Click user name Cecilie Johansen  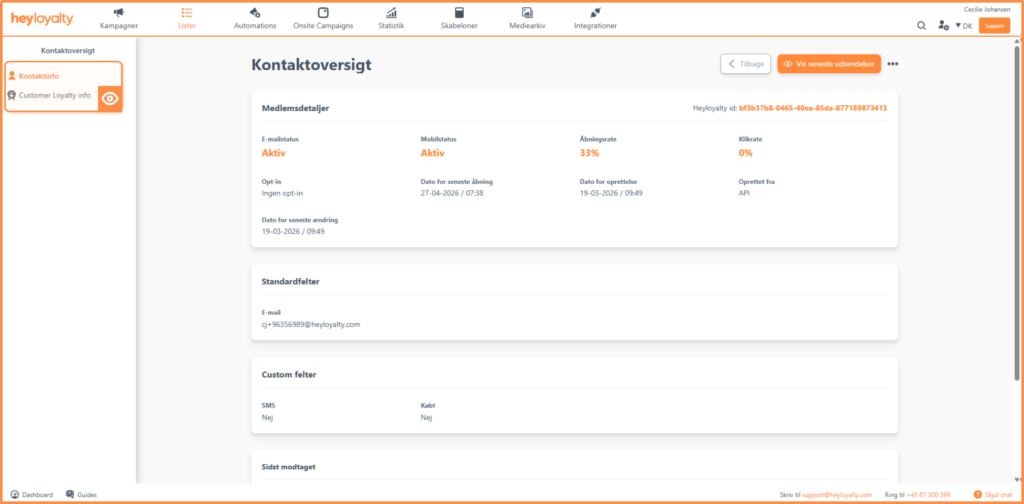click(986, 9)
